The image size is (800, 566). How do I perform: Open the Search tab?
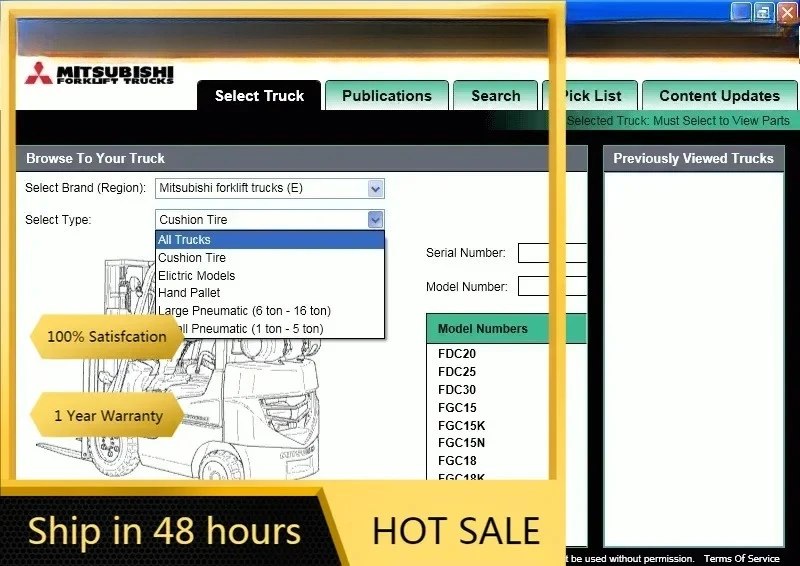pyautogui.click(x=495, y=95)
